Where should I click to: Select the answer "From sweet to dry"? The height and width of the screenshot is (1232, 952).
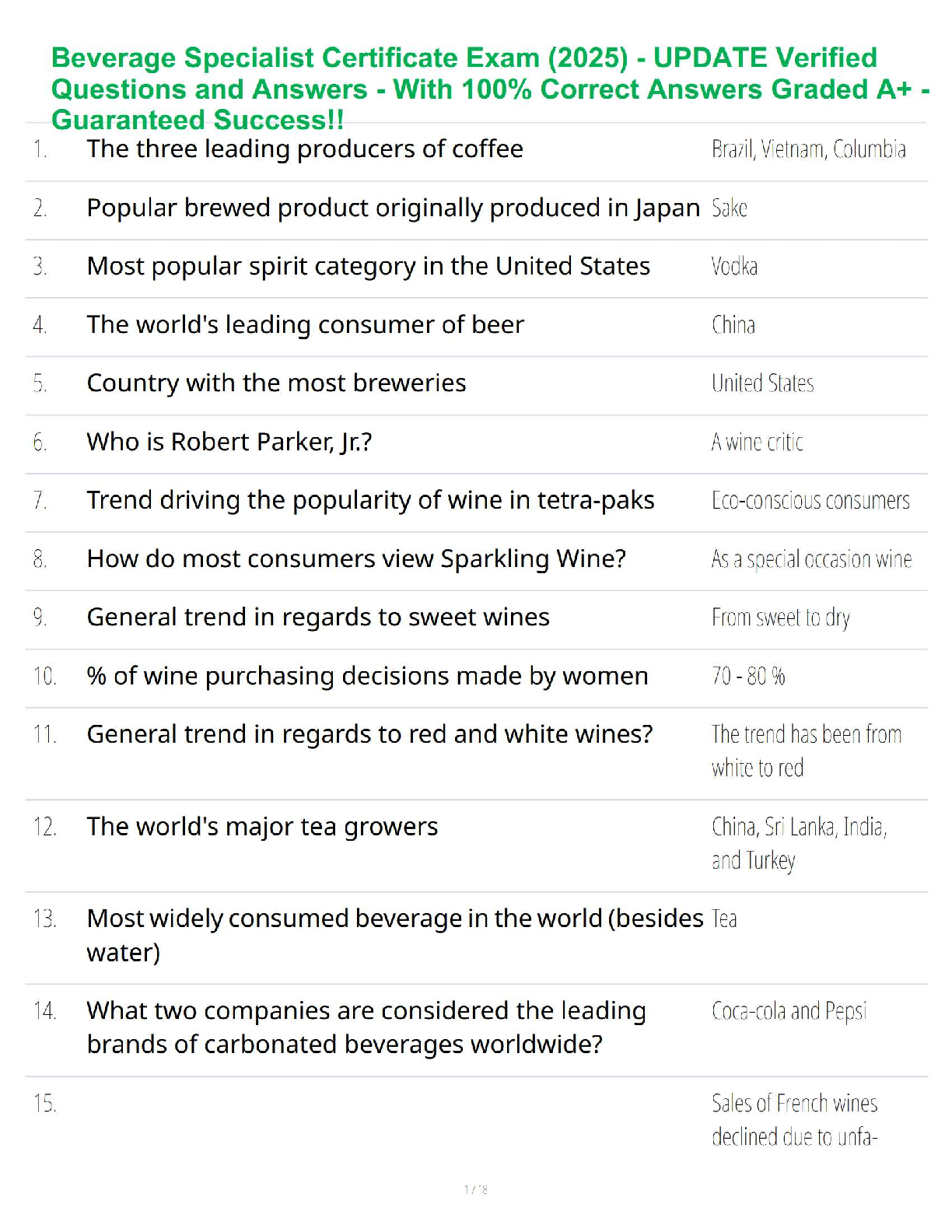pyautogui.click(x=780, y=618)
